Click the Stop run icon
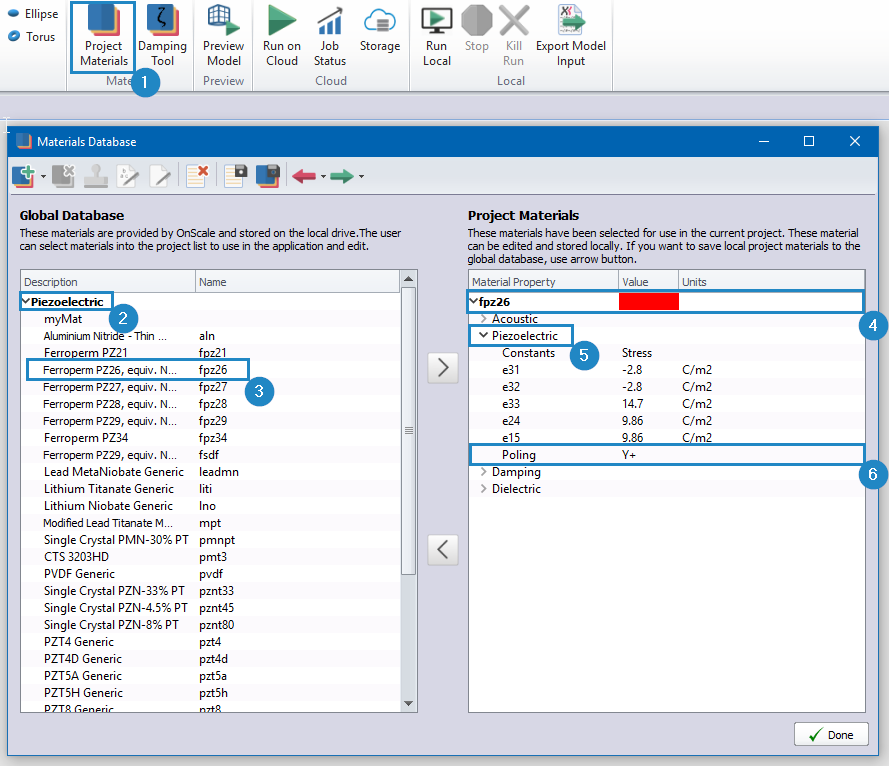 coord(477,29)
